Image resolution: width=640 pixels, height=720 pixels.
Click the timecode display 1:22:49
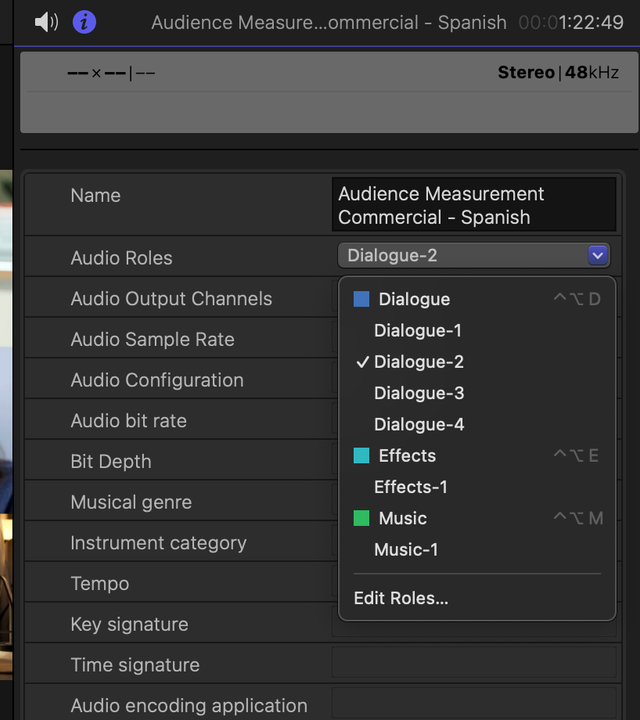point(571,22)
